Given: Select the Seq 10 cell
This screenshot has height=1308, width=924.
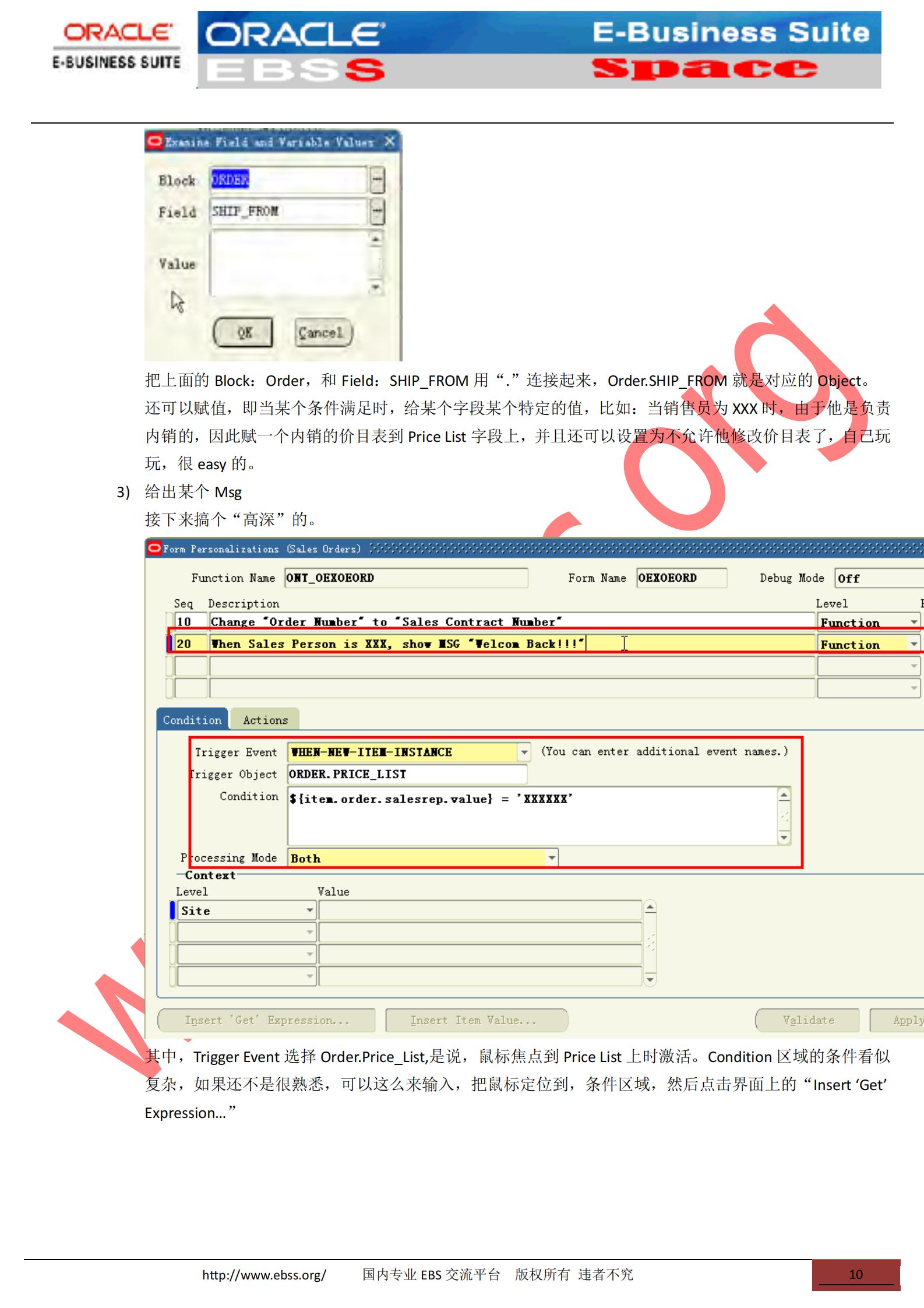Looking at the screenshot, I should [191, 622].
